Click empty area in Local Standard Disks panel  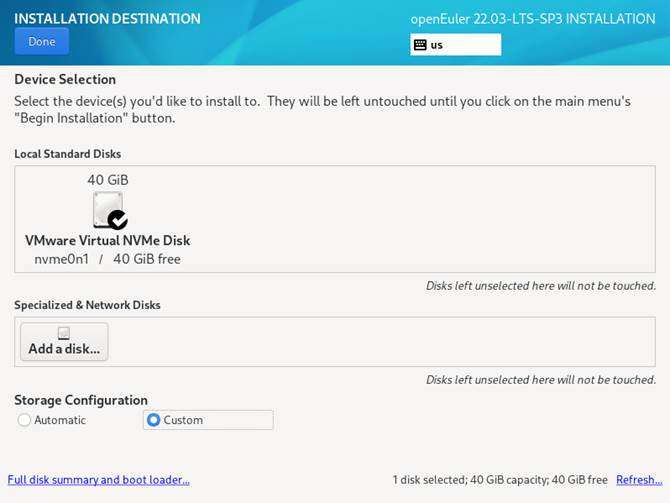[x=420, y=220]
